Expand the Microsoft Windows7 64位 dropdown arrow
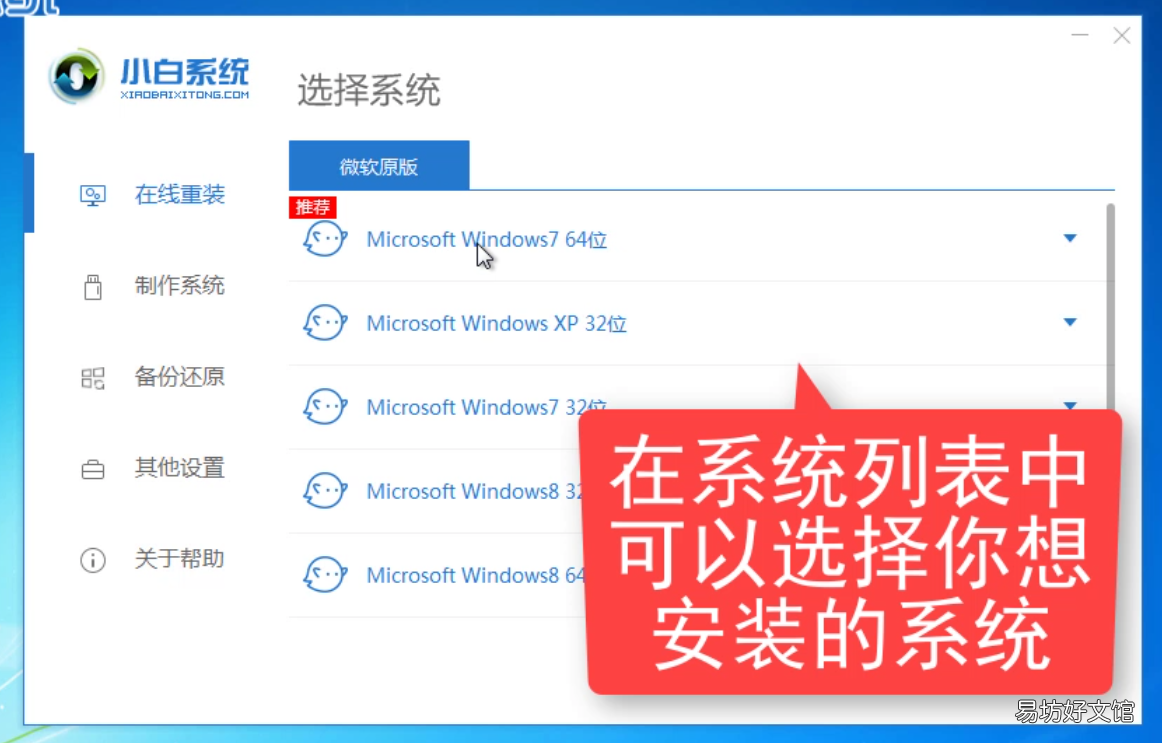Viewport: 1162px width, 743px height. pyautogui.click(x=1069, y=239)
